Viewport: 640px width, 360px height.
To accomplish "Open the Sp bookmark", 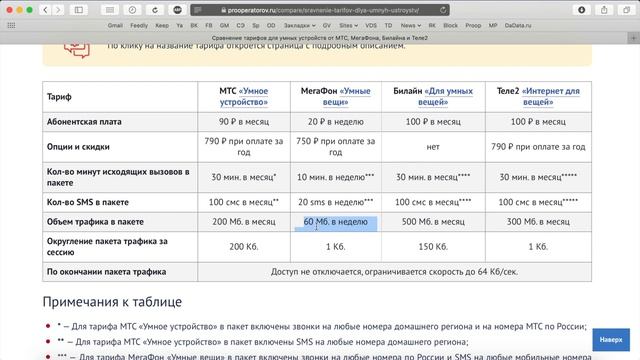I will pyautogui.click(x=256, y=25).
